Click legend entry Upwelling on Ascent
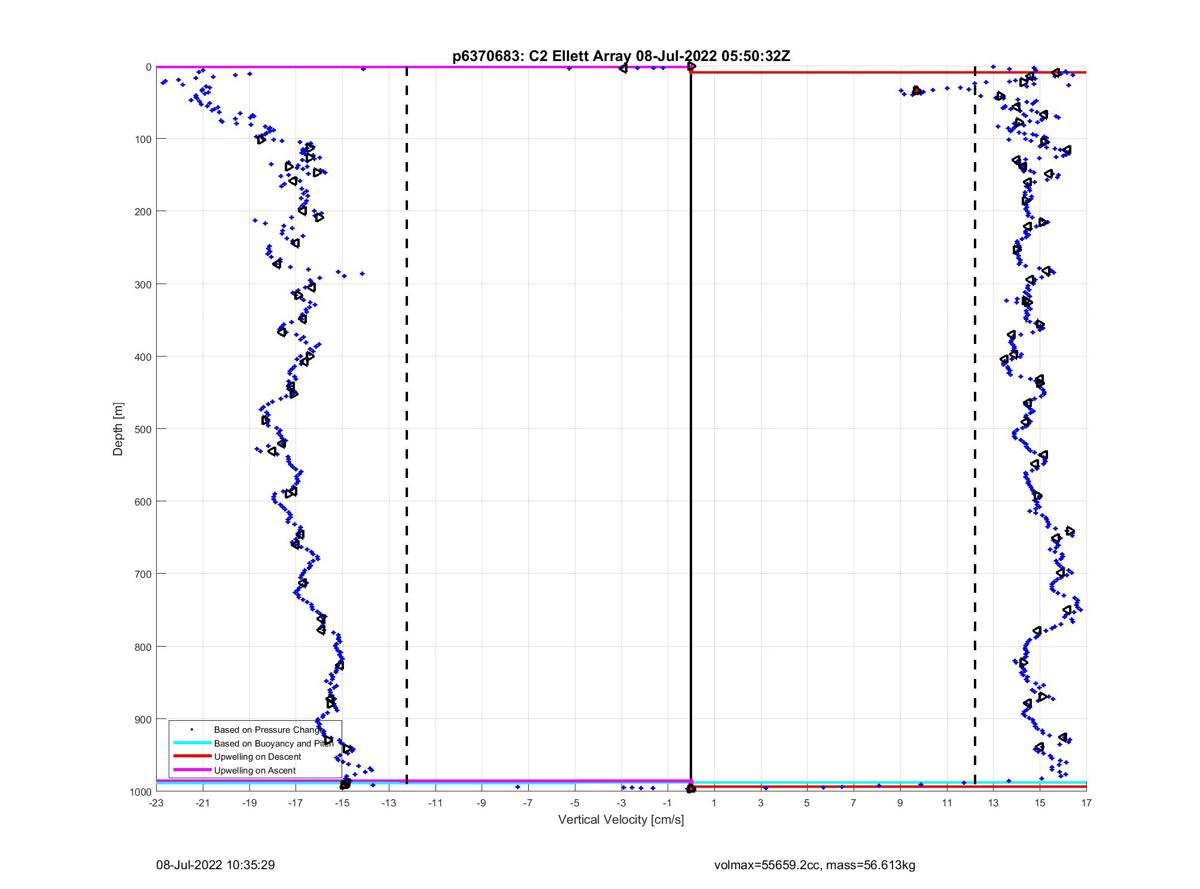The width and height of the screenshot is (1200, 889). coord(255,770)
